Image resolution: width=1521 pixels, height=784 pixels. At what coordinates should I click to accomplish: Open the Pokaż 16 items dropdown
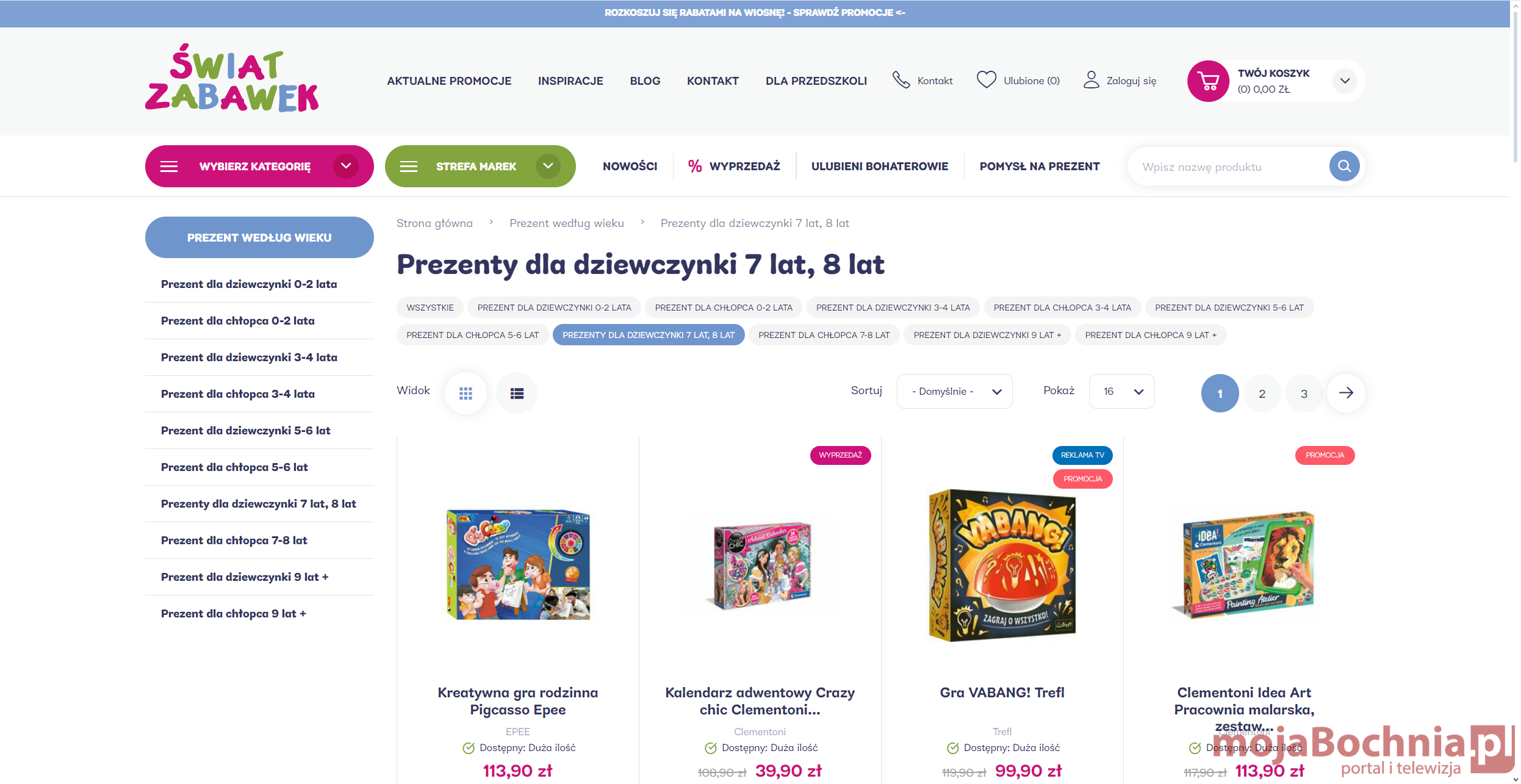pyautogui.click(x=1121, y=391)
